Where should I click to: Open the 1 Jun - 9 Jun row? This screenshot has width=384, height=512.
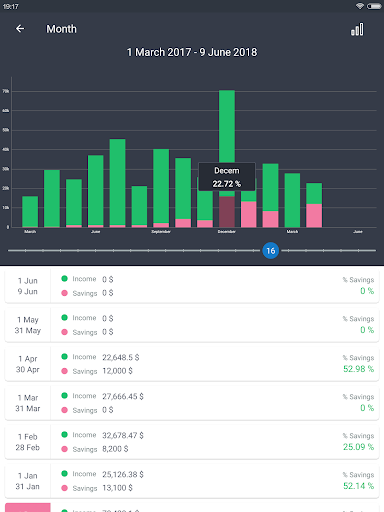point(192,286)
